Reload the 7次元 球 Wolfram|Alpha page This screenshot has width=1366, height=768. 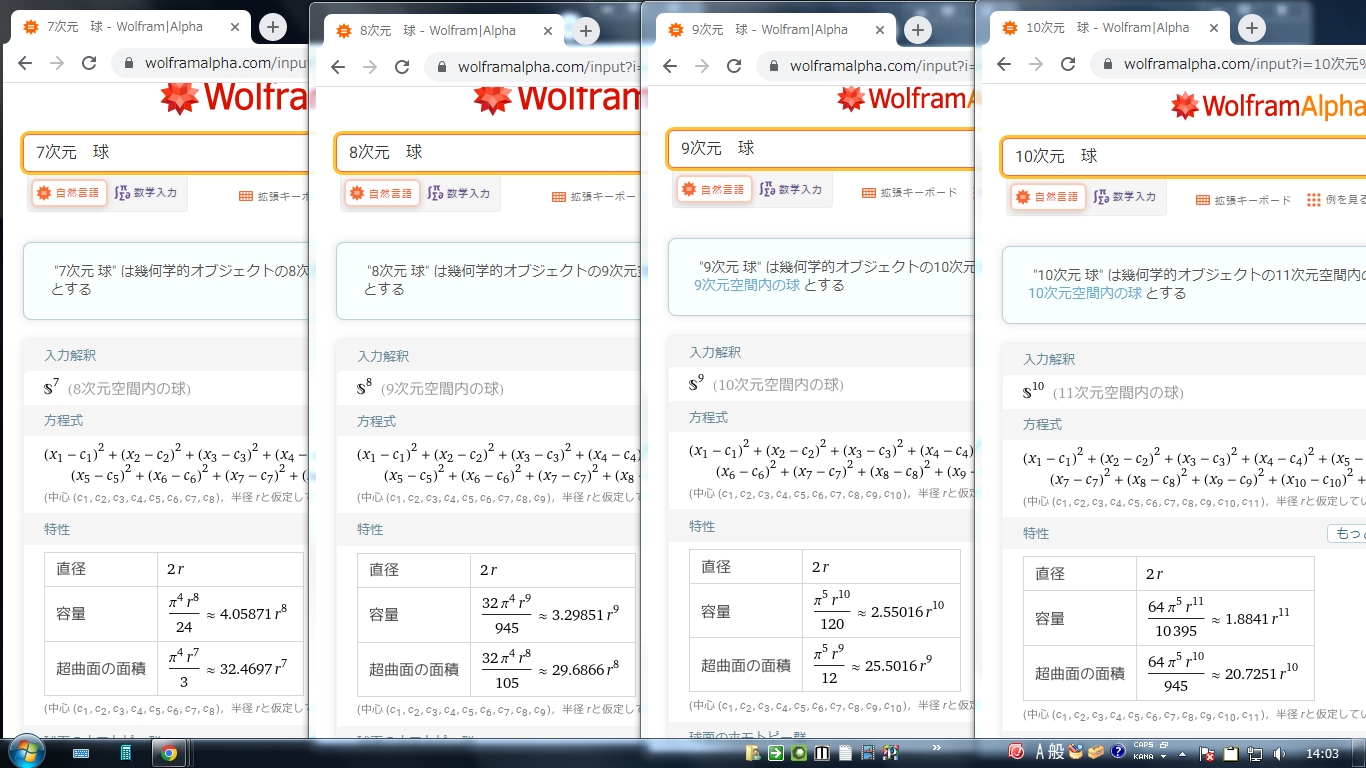point(89,63)
